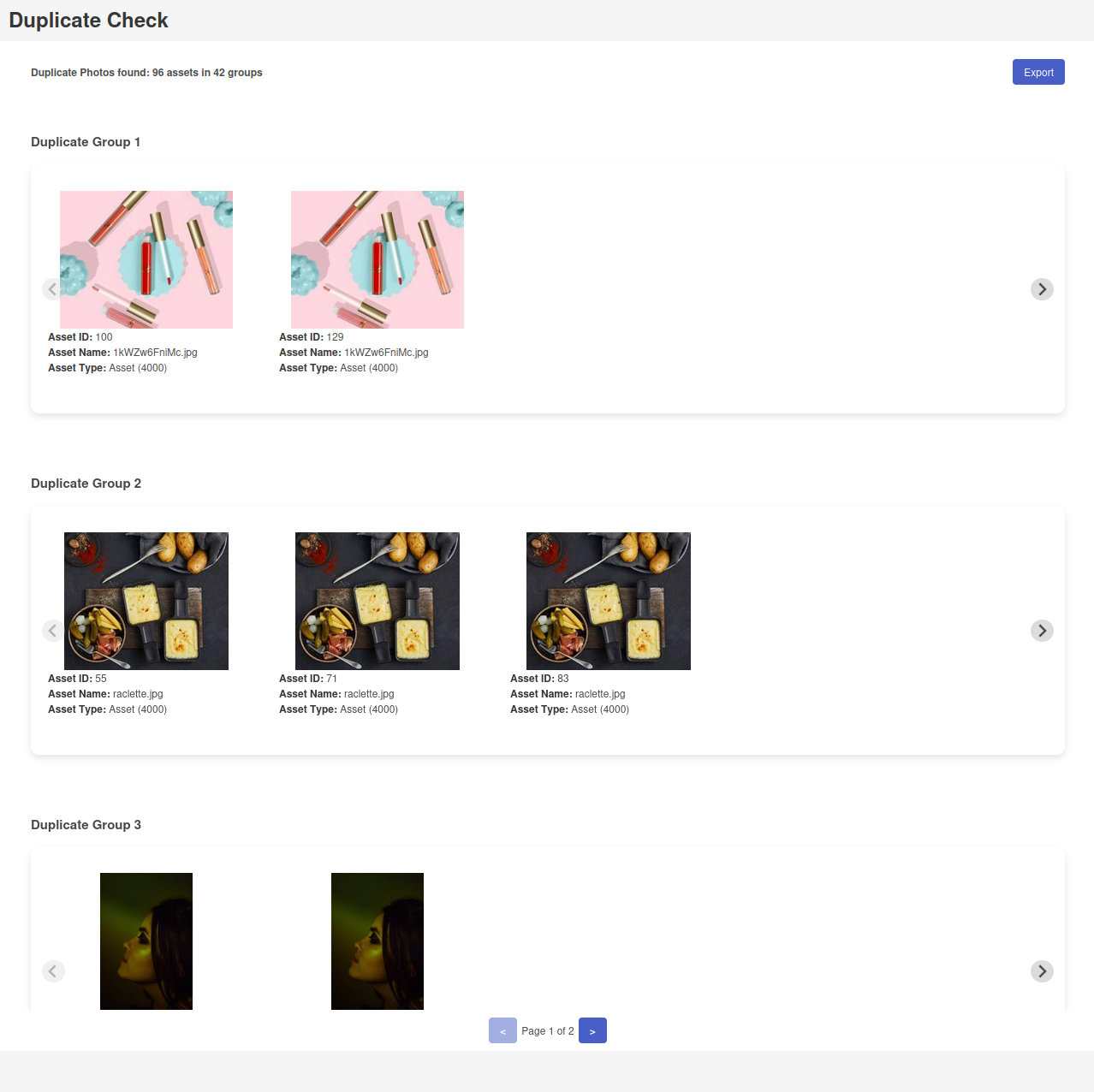Go to next page of duplicate results
Image resolution: width=1094 pixels, height=1092 pixels.
[x=592, y=1030]
